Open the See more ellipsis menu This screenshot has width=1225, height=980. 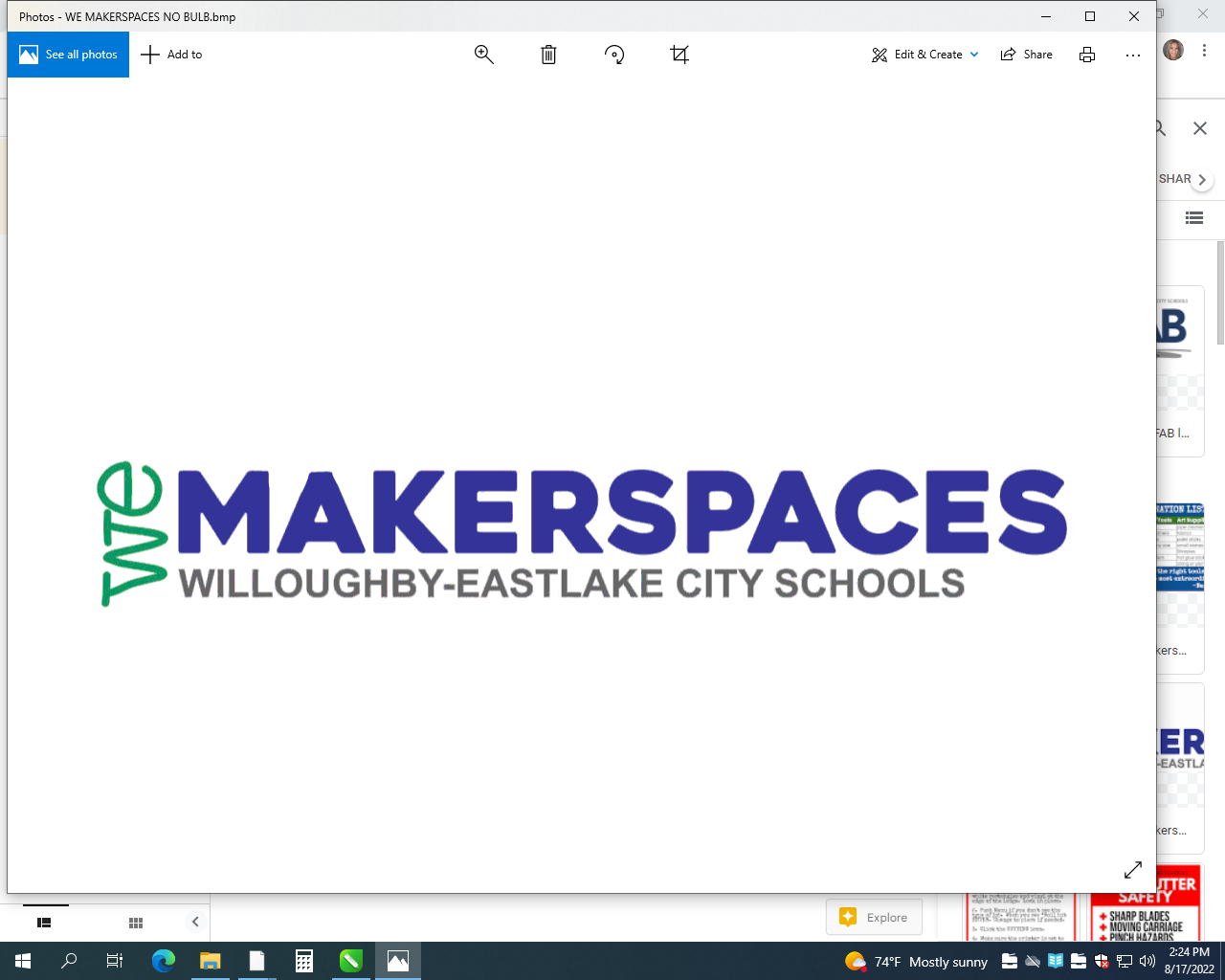click(1133, 55)
